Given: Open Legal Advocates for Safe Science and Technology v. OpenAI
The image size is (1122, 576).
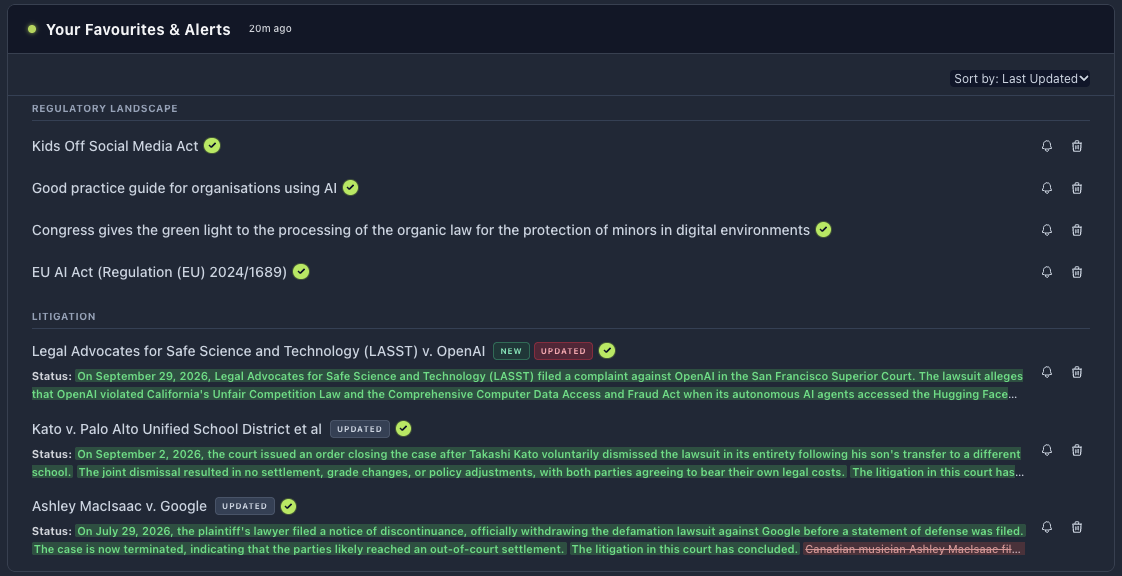Looking at the screenshot, I should 258,351.
